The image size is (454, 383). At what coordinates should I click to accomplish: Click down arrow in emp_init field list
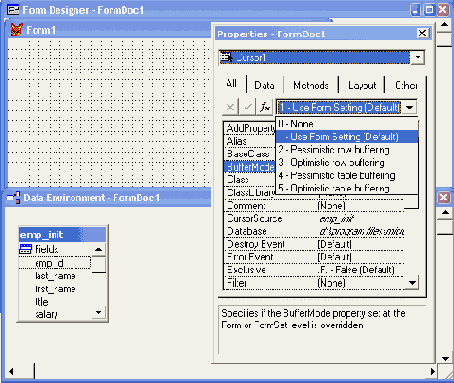tap(98, 313)
